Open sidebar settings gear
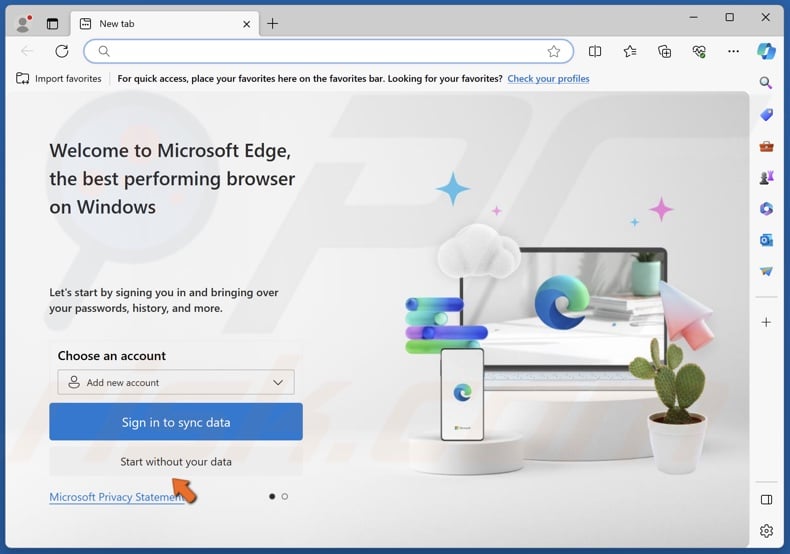The width and height of the screenshot is (790, 554). pos(766,531)
